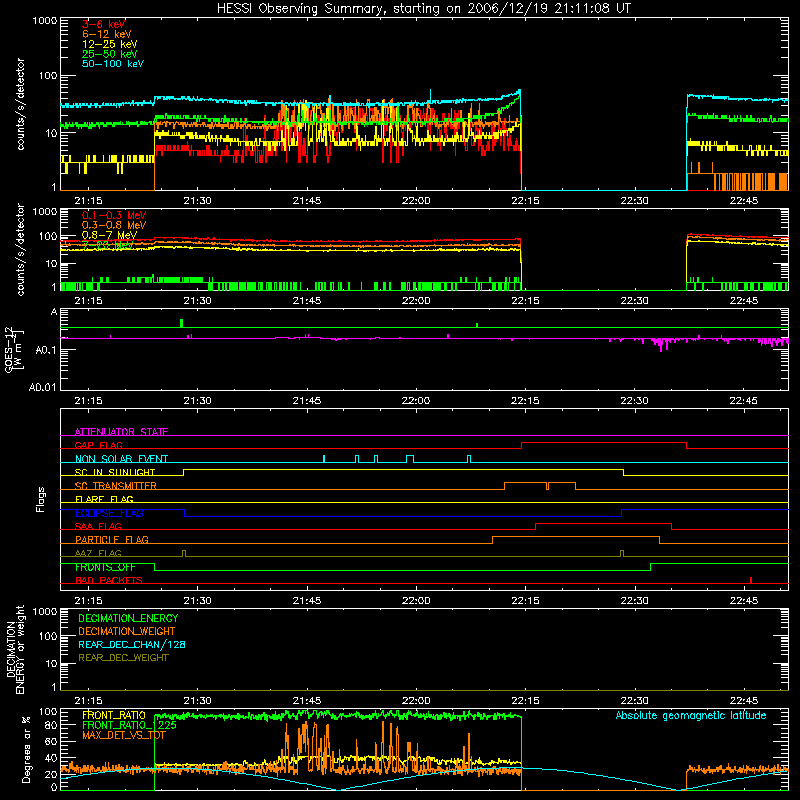Click the HESSI Observing Summary title
Viewport: 800px width, 800px height.
[424, 8]
